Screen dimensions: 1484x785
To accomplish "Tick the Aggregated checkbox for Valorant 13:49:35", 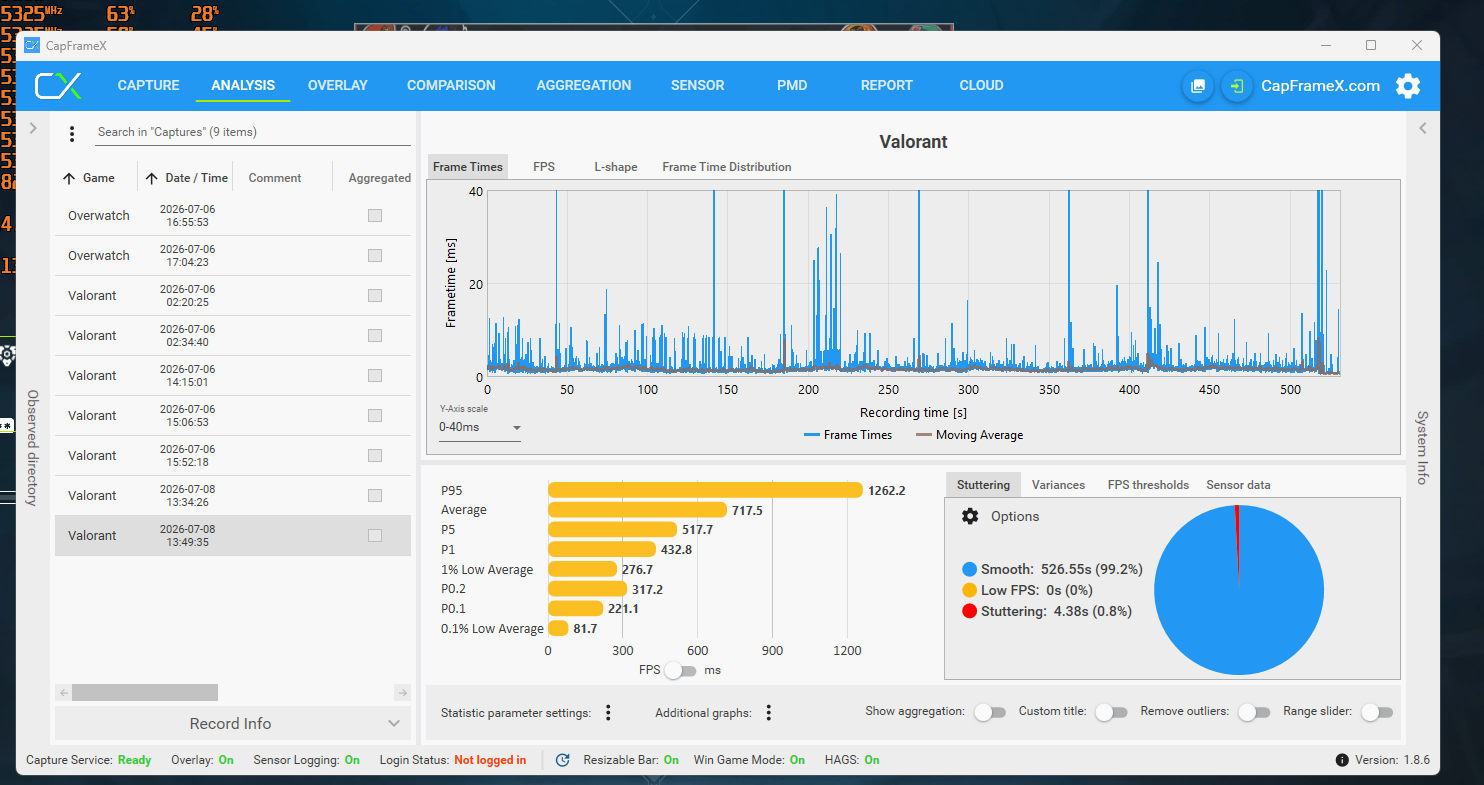I will (375, 535).
